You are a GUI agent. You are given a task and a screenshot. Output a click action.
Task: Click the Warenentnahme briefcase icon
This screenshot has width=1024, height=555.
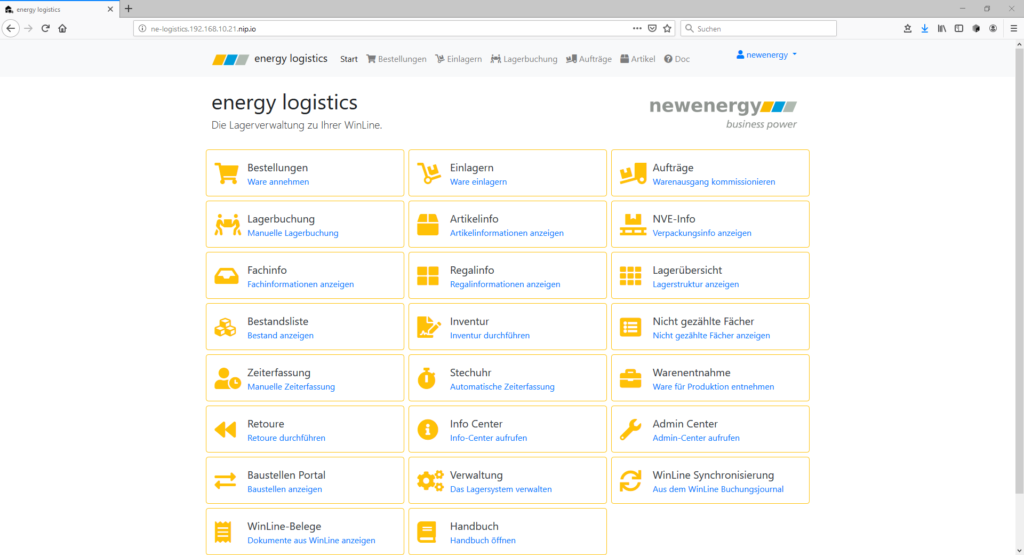click(x=631, y=378)
